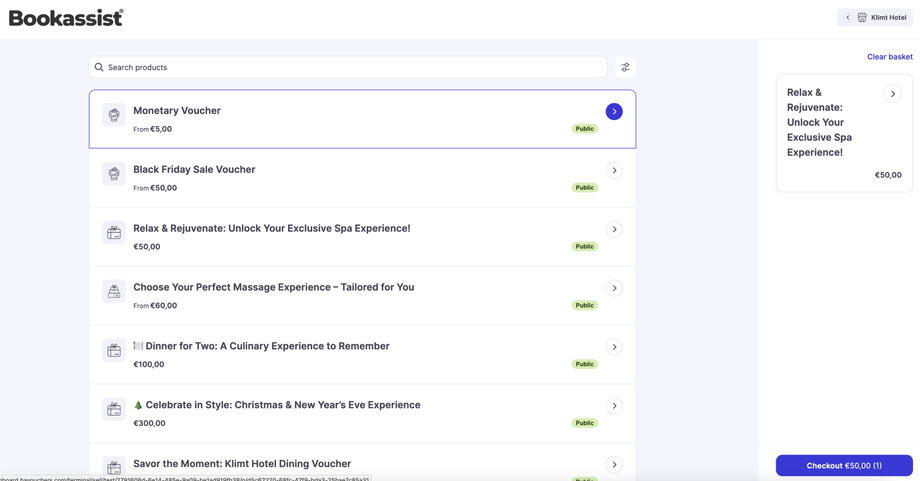Expand Choose Your Perfect Massage chevron
Viewport: 920px width, 481px height.
pyautogui.click(x=614, y=288)
